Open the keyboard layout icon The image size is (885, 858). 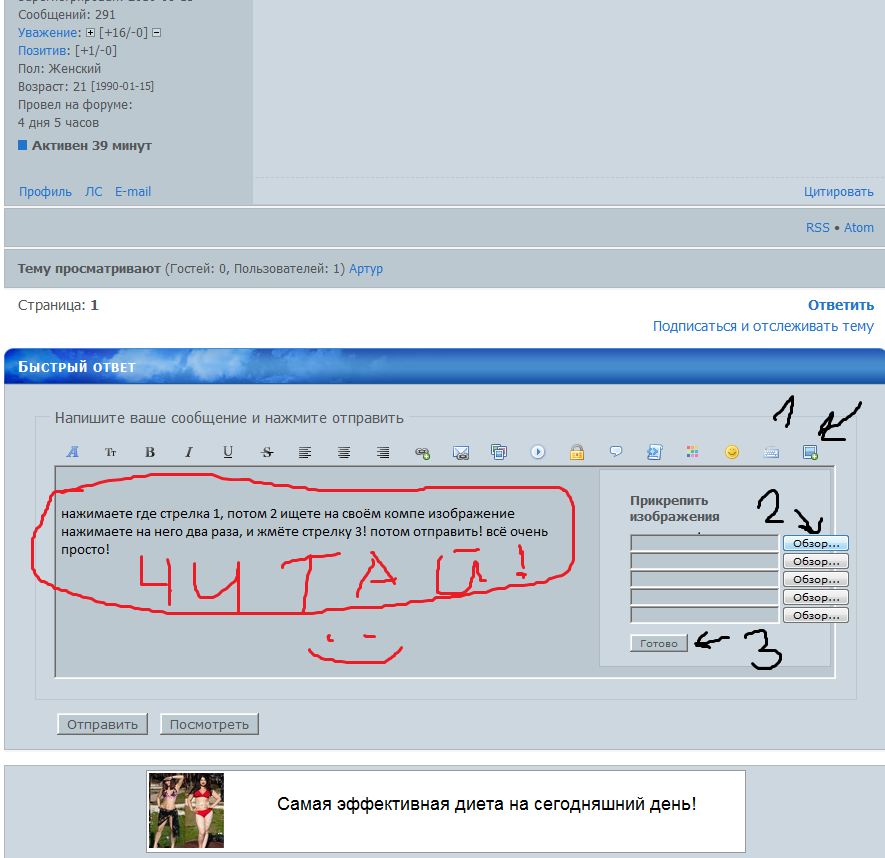point(771,452)
